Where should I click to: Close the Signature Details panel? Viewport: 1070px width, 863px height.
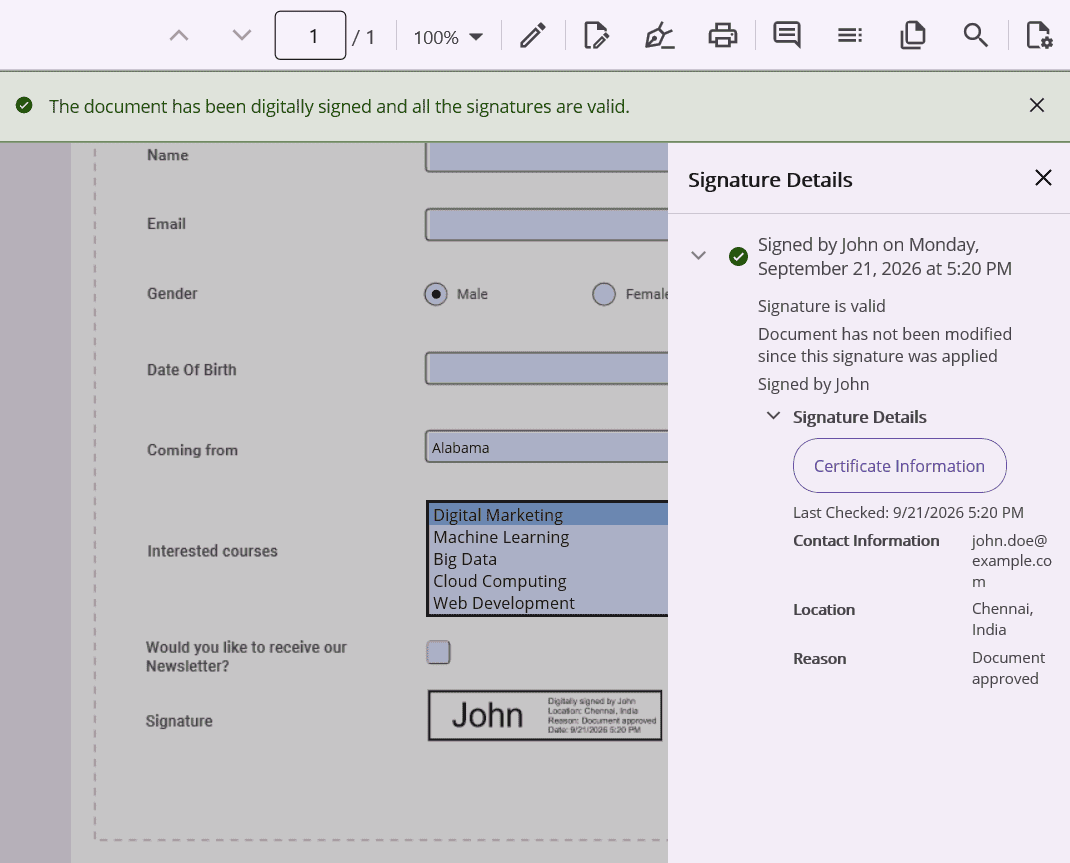tap(1043, 178)
